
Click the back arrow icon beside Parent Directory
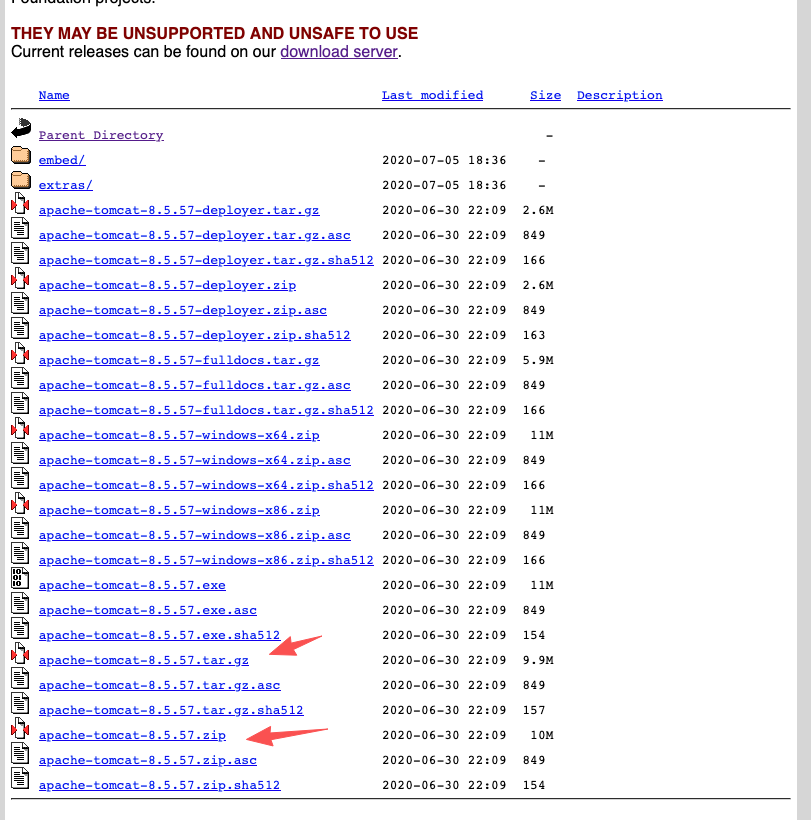click(x=21, y=128)
